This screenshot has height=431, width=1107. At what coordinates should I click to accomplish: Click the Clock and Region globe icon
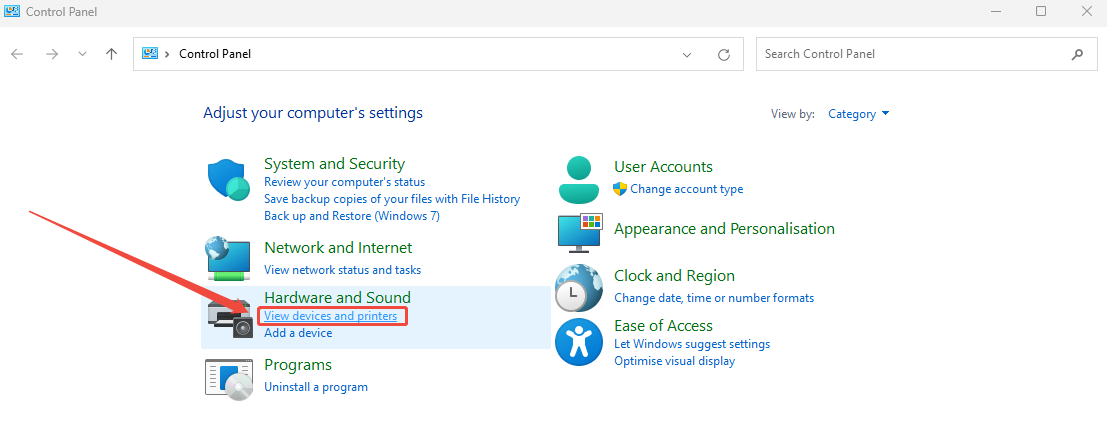[x=579, y=288]
